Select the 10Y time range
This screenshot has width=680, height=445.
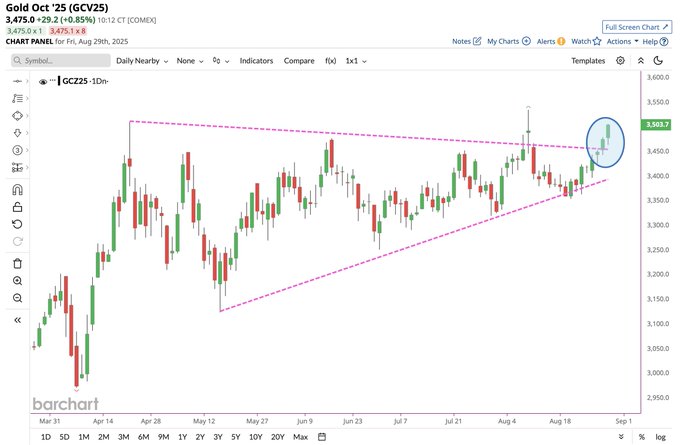[x=255, y=437]
